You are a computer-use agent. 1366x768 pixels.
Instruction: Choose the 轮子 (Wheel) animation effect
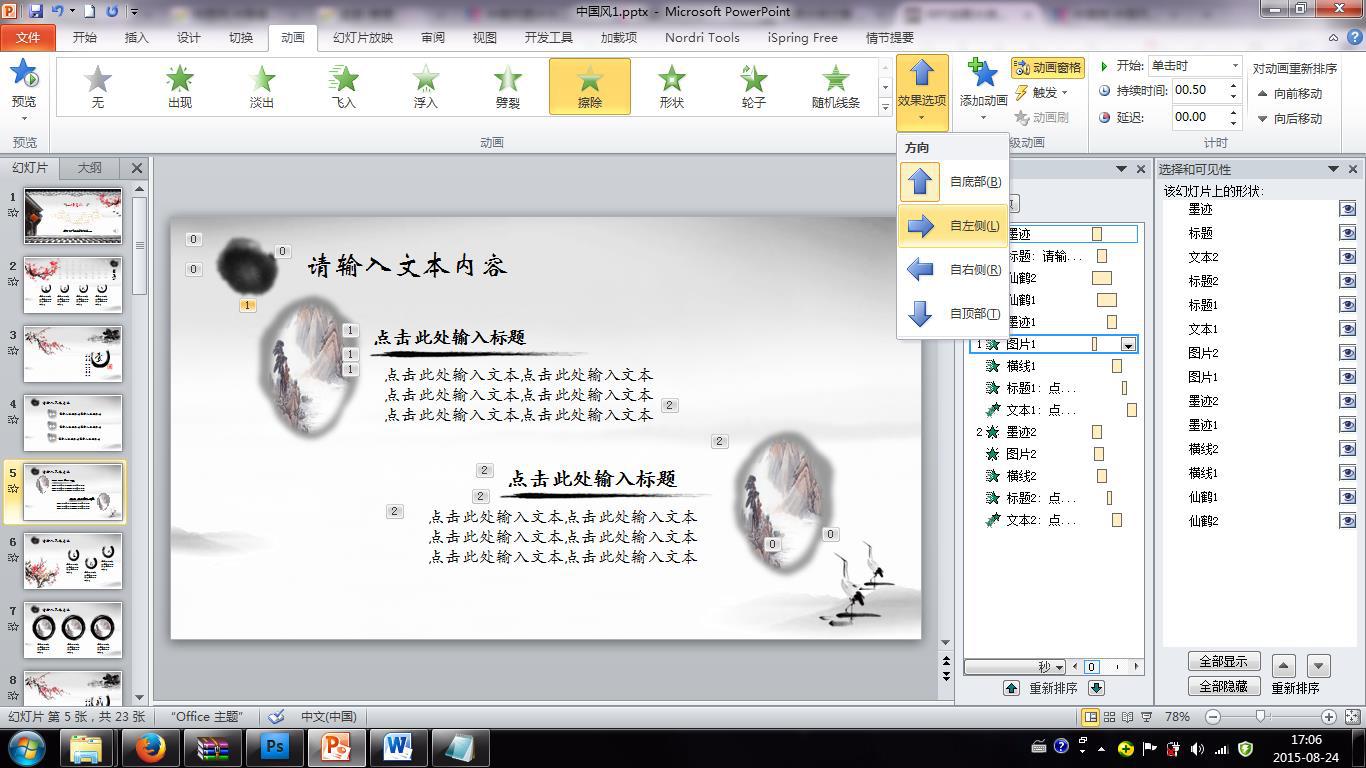click(752, 86)
